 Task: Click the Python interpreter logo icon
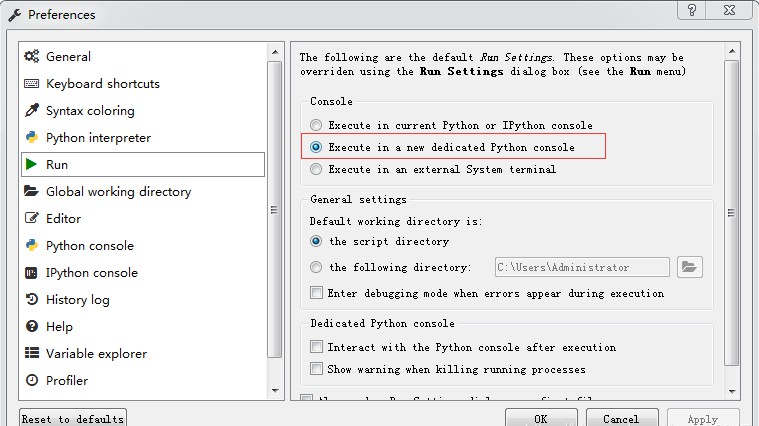point(31,138)
